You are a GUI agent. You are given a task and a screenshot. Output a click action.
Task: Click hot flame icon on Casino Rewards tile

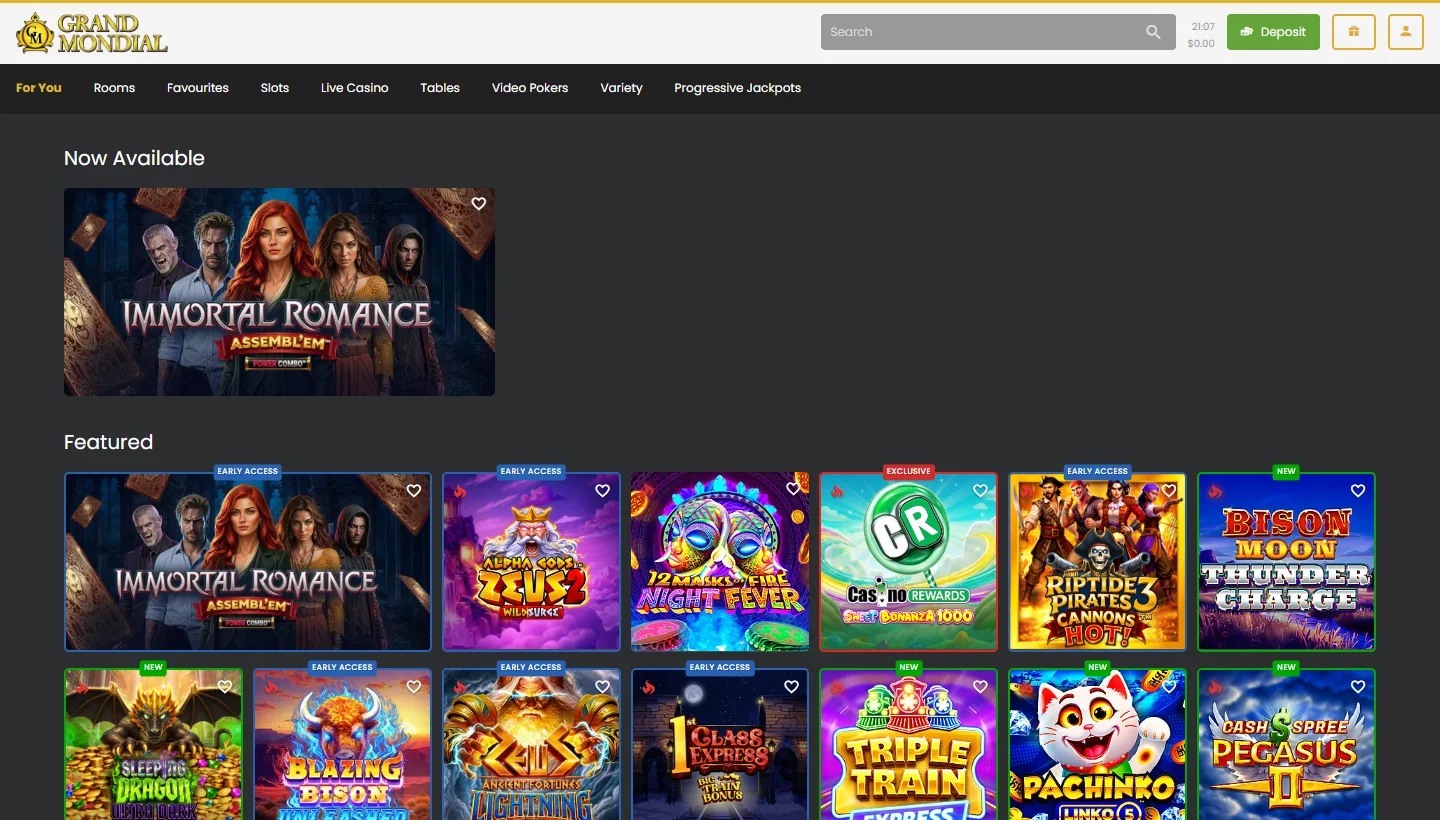pos(837,491)
